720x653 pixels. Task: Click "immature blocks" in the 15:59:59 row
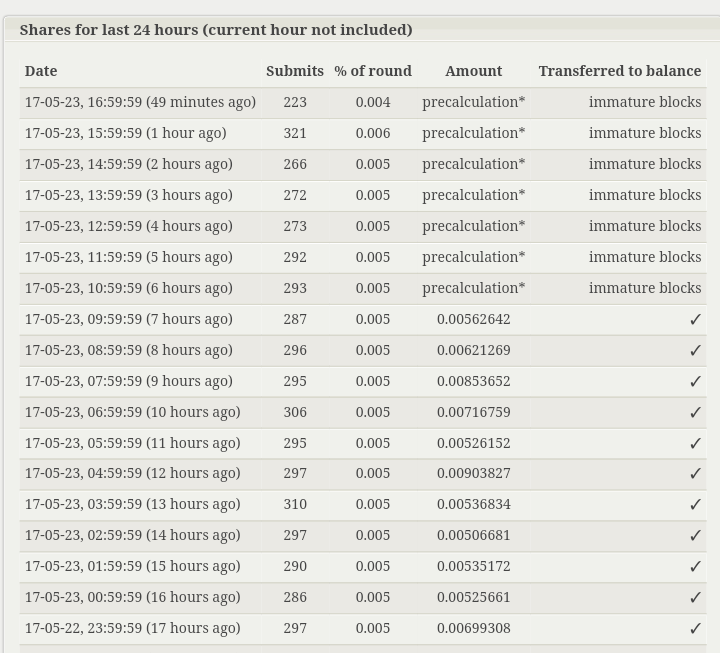(645, 133)
